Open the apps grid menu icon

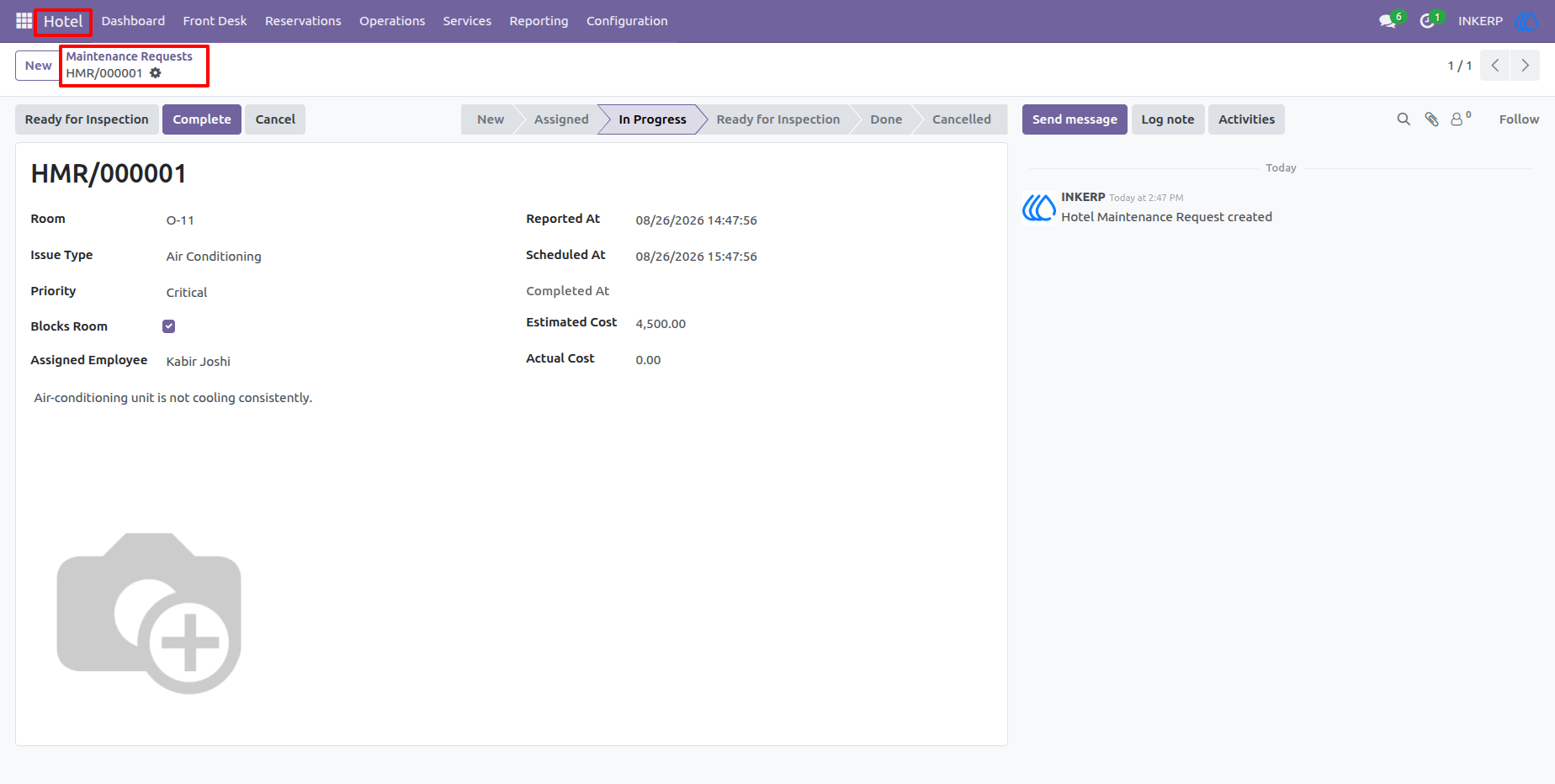24,21
